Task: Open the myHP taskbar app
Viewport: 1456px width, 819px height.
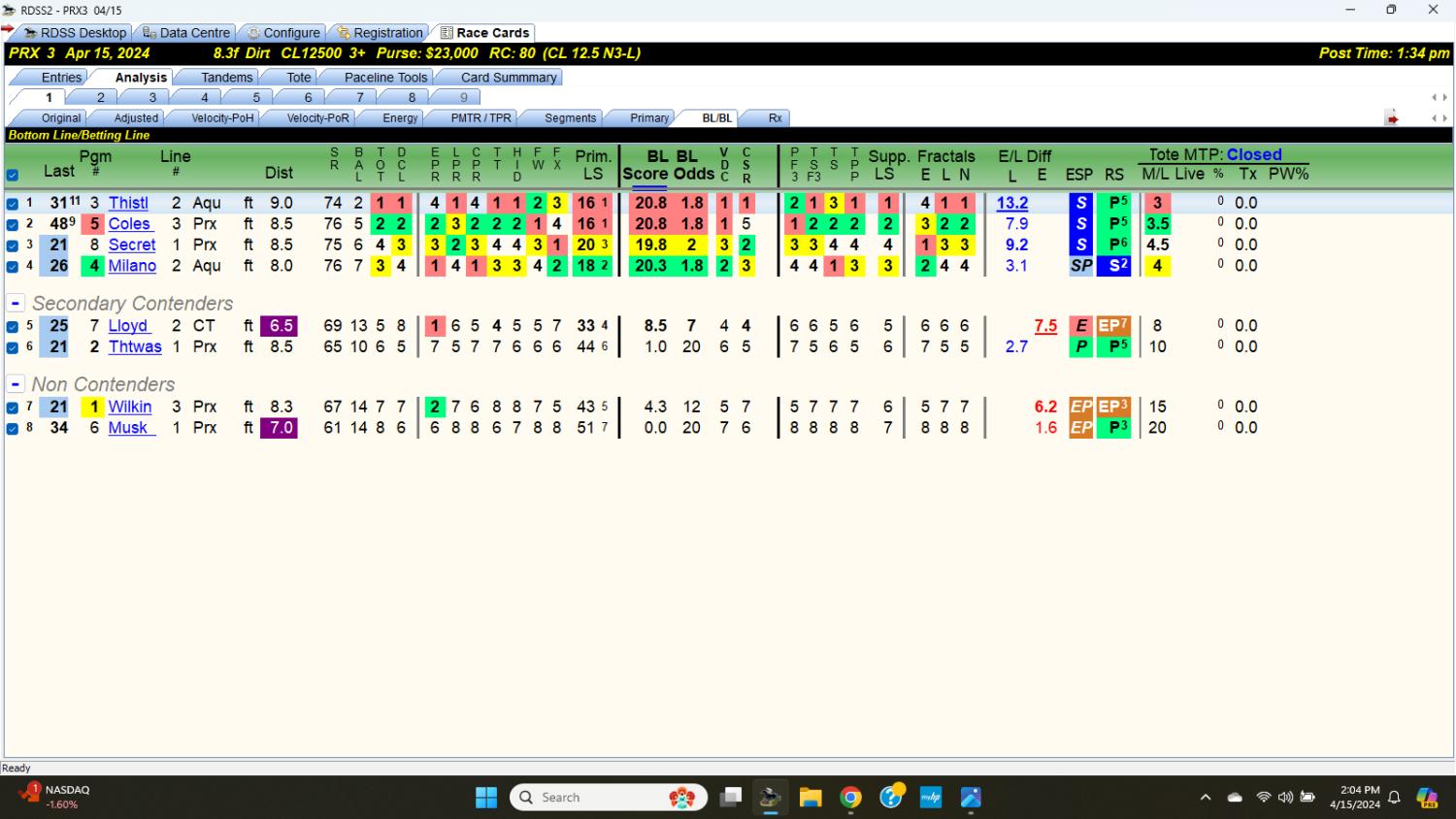Action: (931, 798)
